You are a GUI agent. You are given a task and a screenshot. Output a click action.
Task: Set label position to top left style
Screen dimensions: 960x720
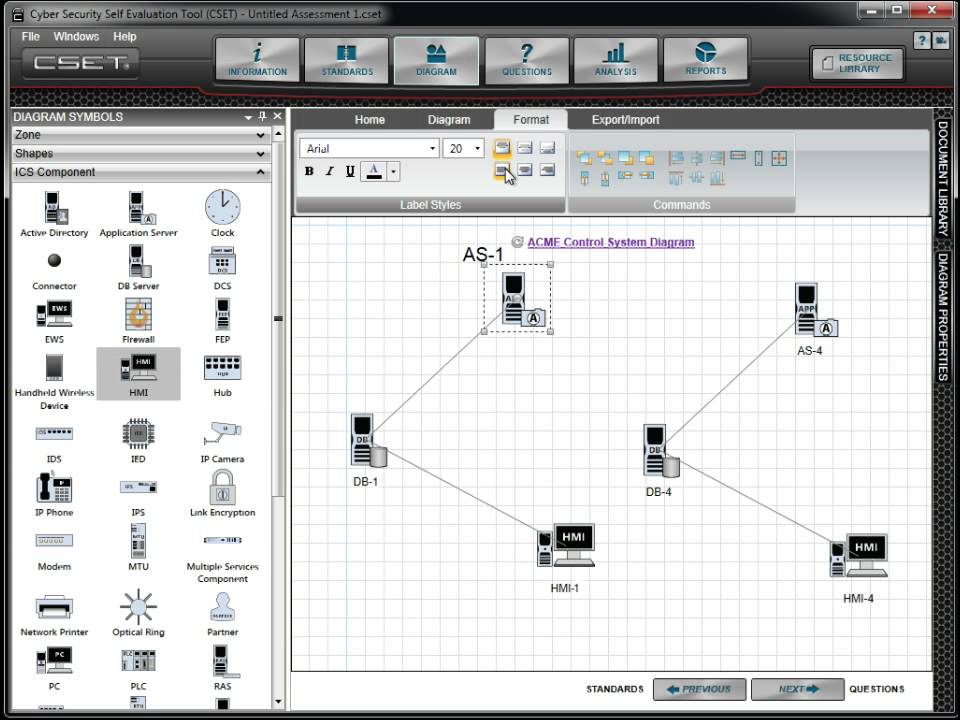[x=502, y=148]
